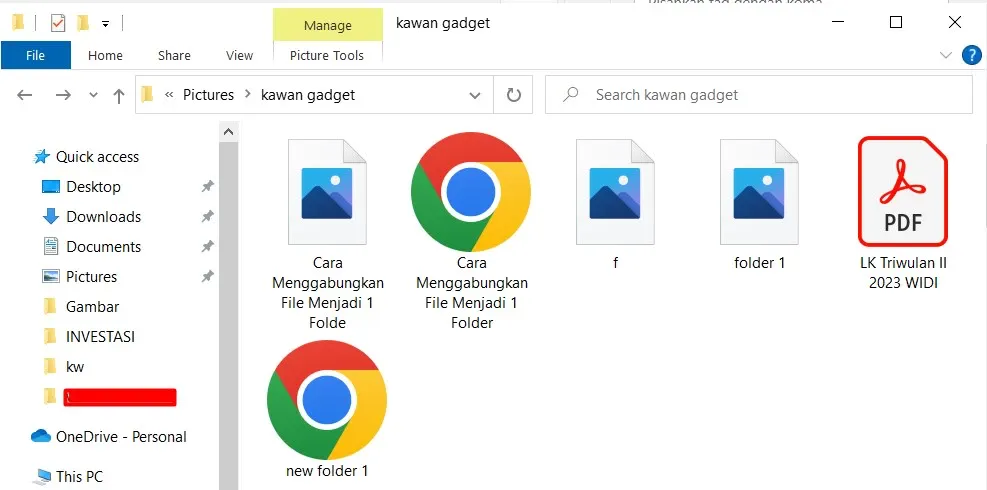This screenshot has width=987, height=490.
Task: Click the 'new folder 1' file name
Action: (327, 471)
